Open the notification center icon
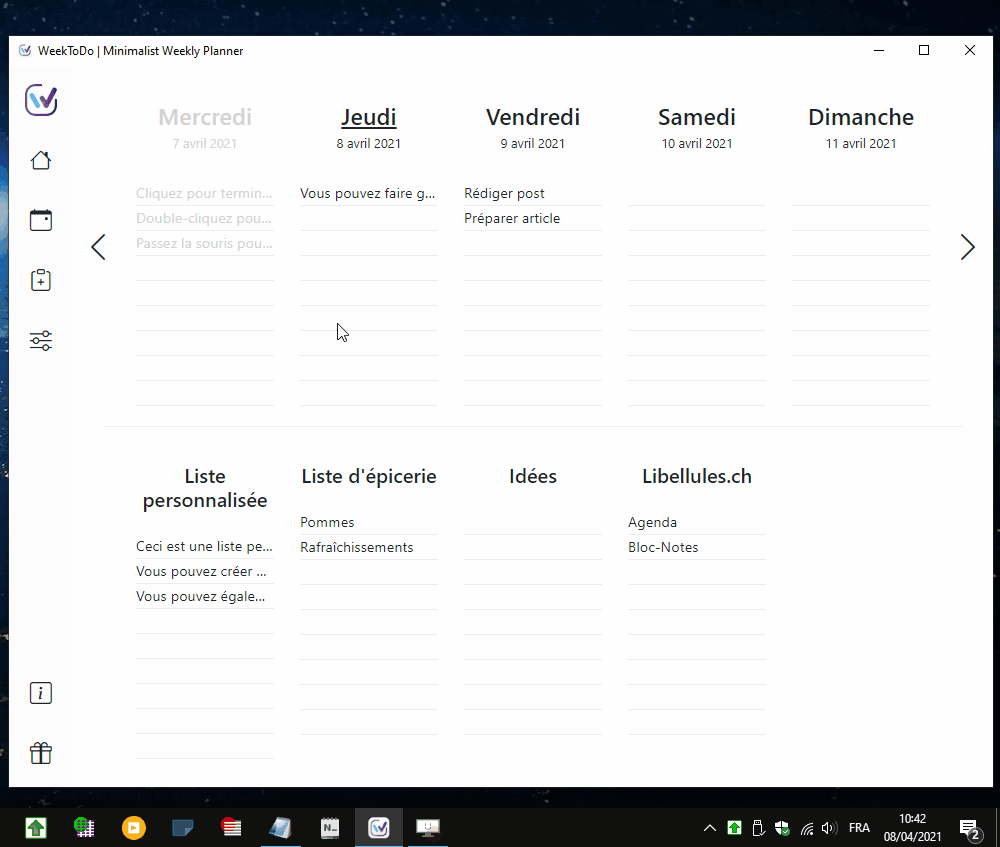The height and width of the screenshot is (847, 1000). 970,829
